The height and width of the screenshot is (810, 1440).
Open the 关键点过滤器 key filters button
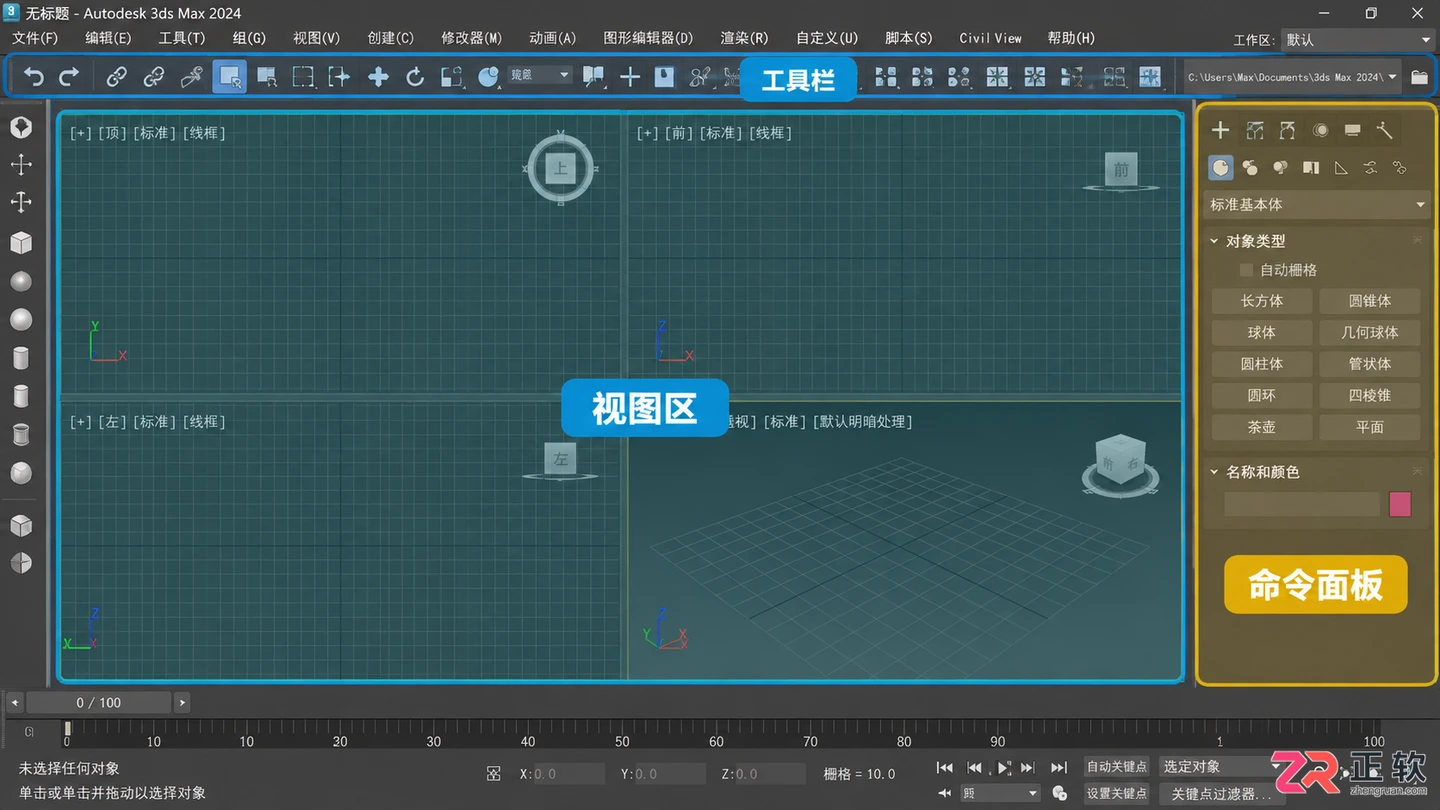pyautogui.click(x=1220, y=794)
